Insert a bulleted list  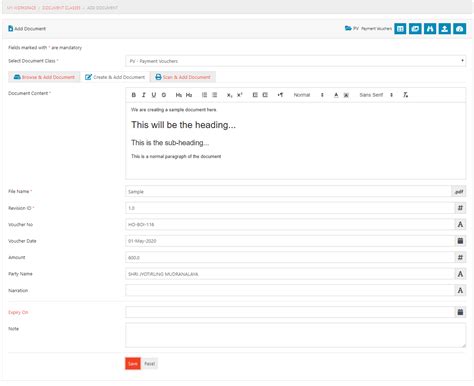215,95
